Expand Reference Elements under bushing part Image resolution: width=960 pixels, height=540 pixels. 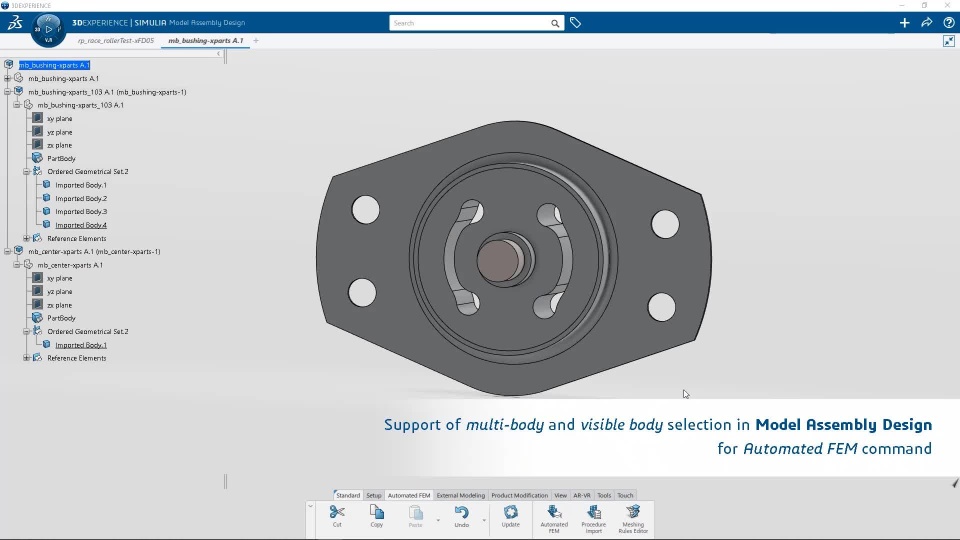point(26,238)
